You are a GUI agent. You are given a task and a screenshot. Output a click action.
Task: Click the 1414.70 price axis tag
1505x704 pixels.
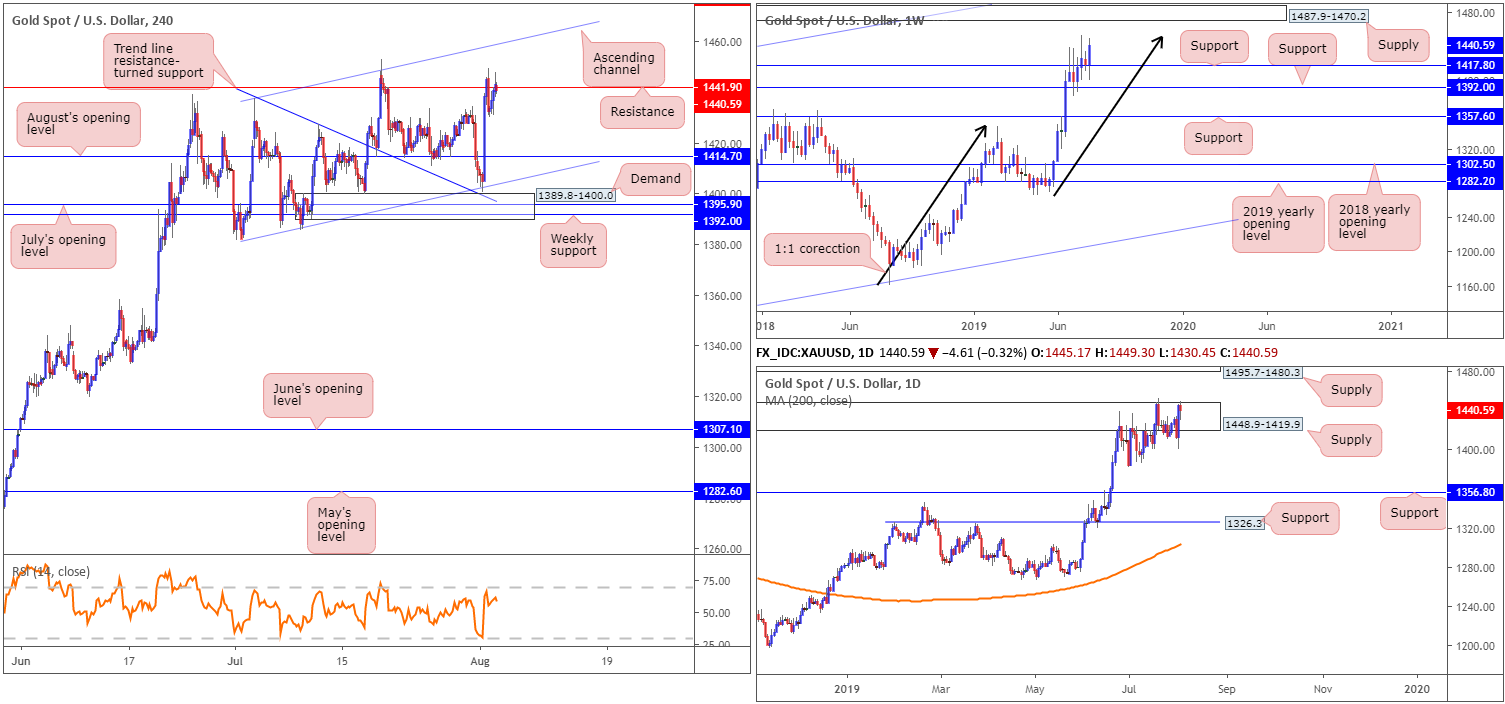[x=722, y=157]
